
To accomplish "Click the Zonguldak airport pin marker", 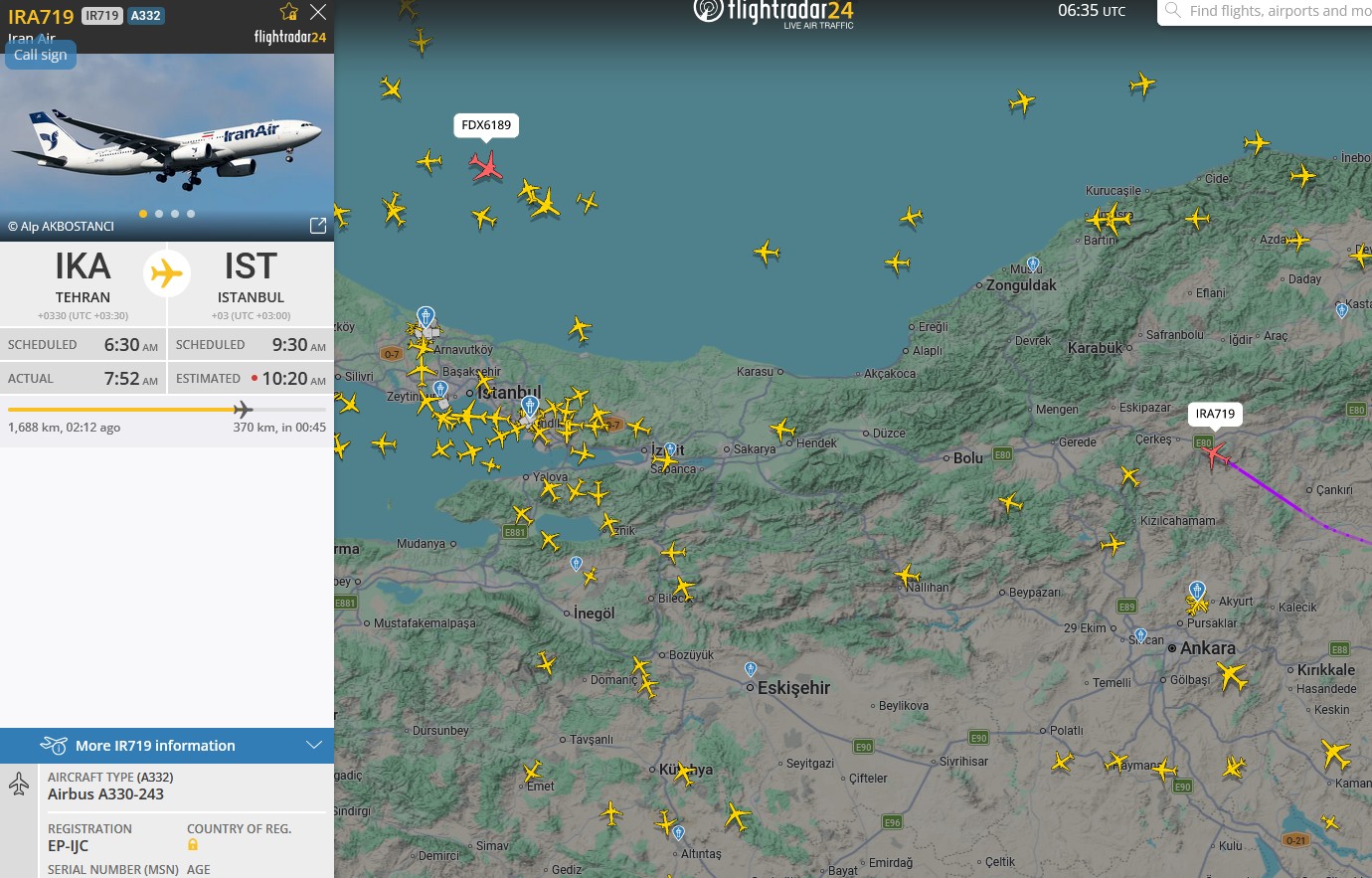I will [1033, 263].
